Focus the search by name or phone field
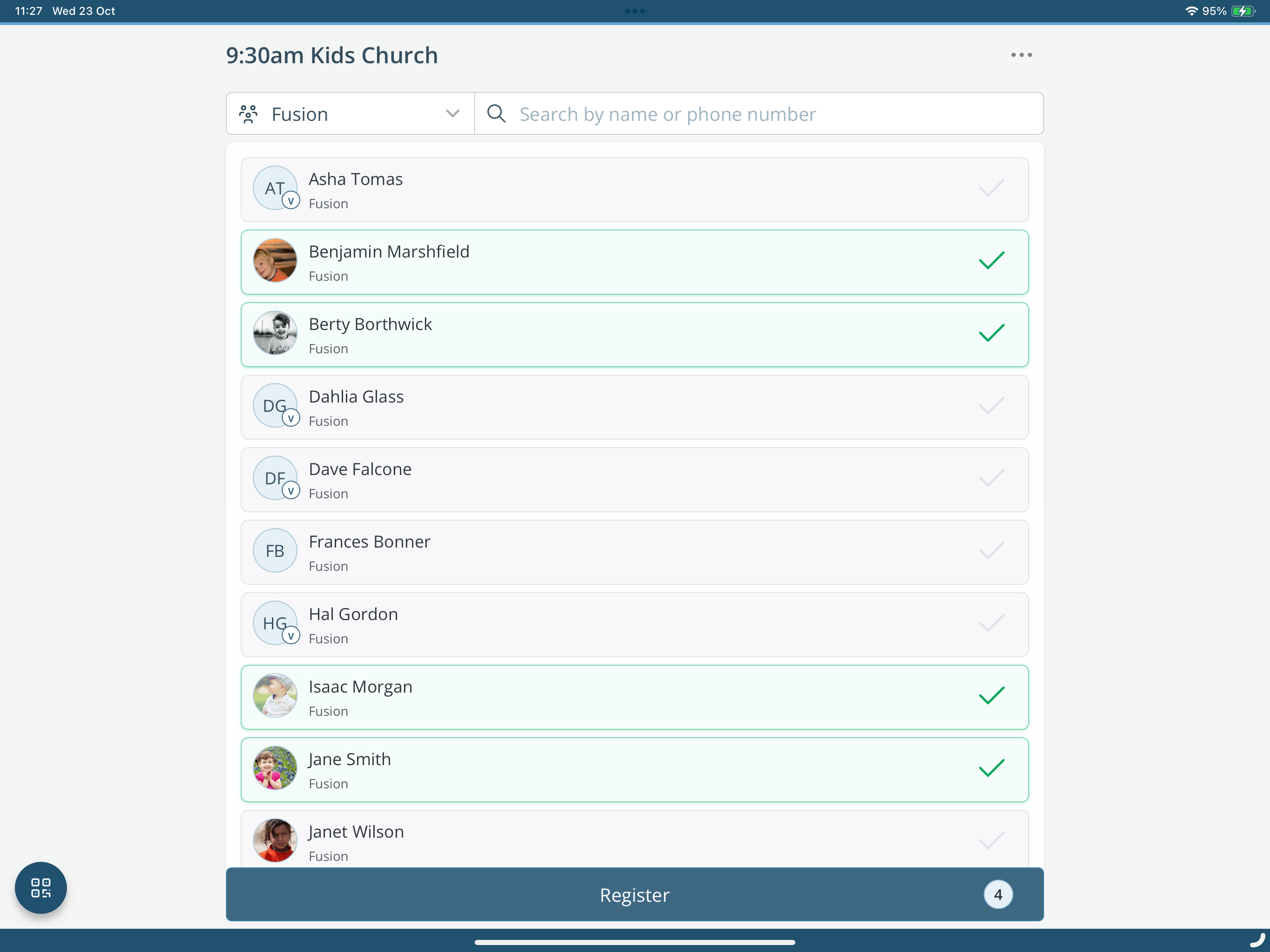 pyautogui.click(x=759, y=114)
